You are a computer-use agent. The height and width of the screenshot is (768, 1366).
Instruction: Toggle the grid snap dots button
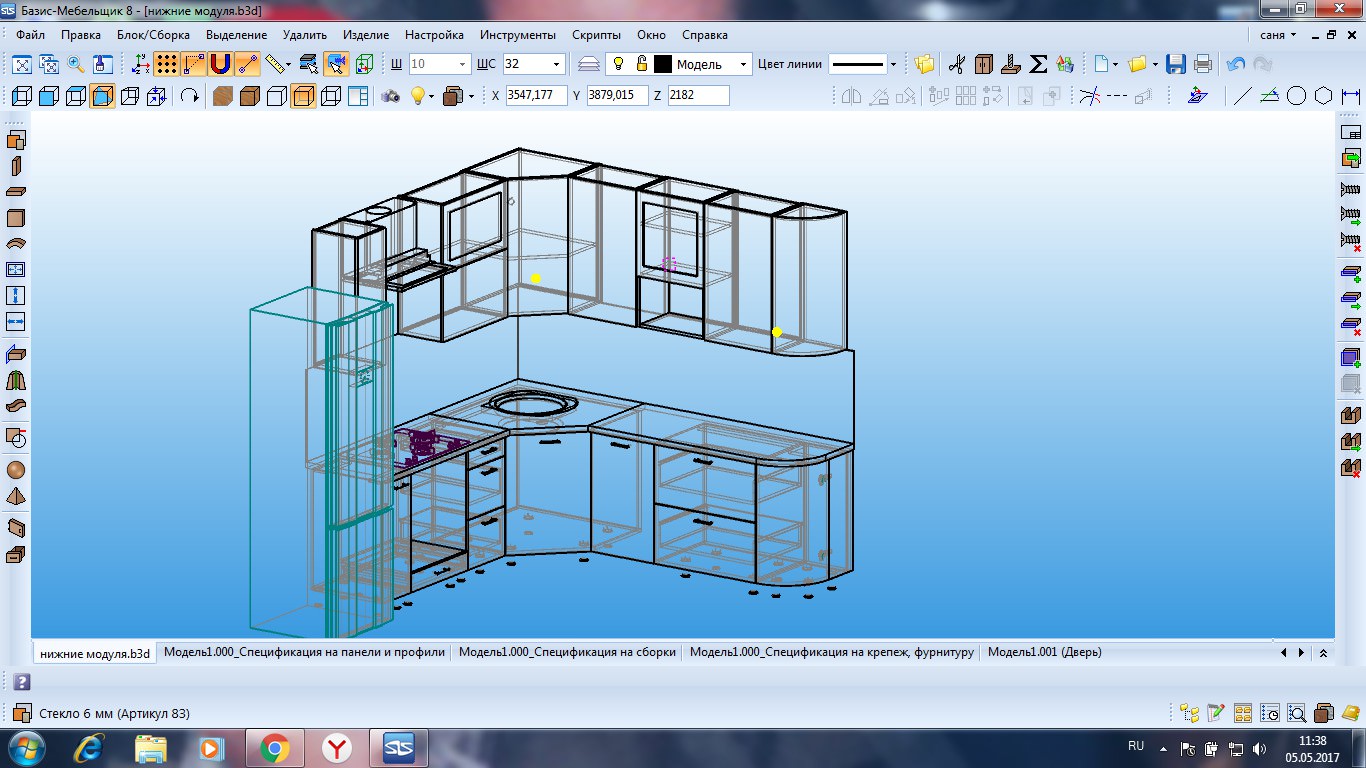(167, 64)
